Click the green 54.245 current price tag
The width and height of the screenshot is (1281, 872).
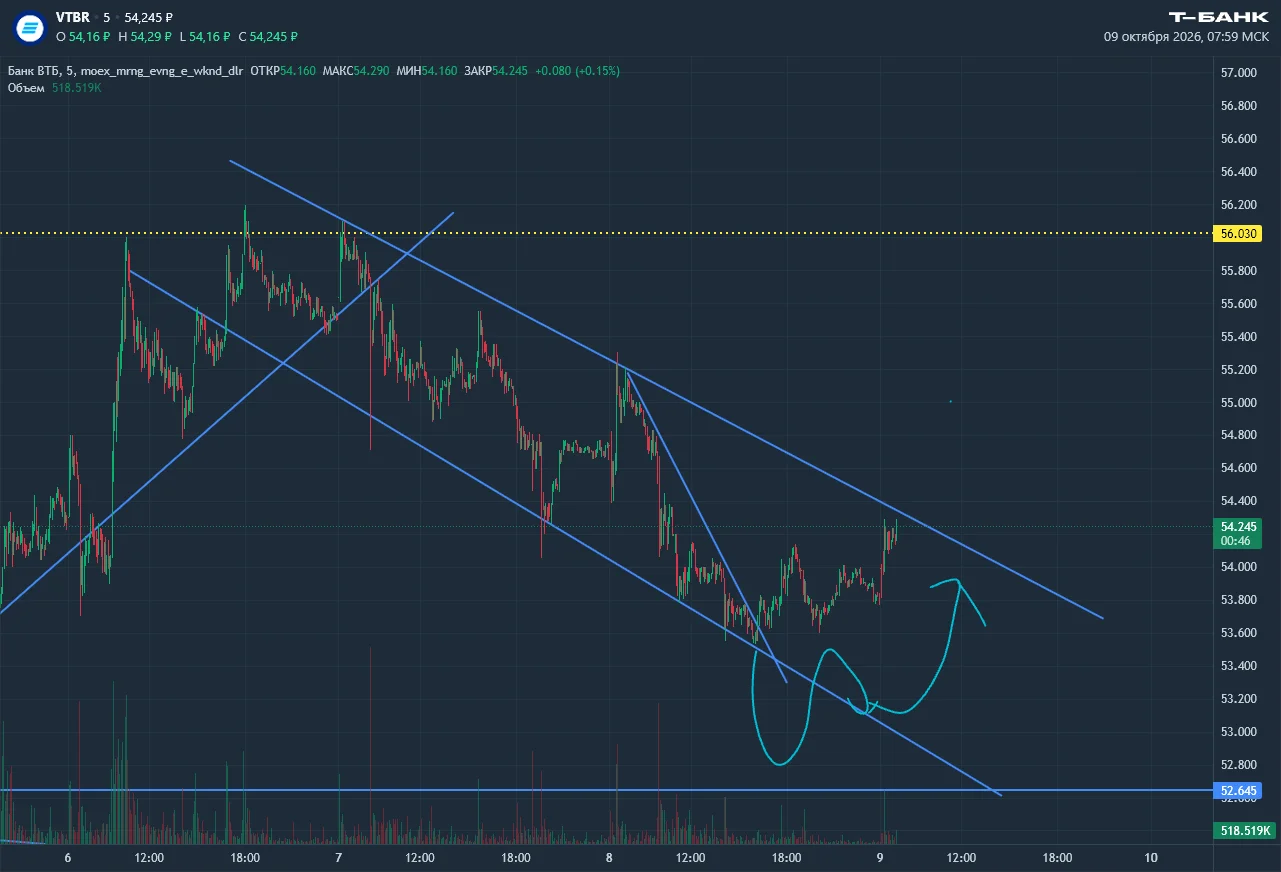pyautogui.click(x=1240, y=526)
